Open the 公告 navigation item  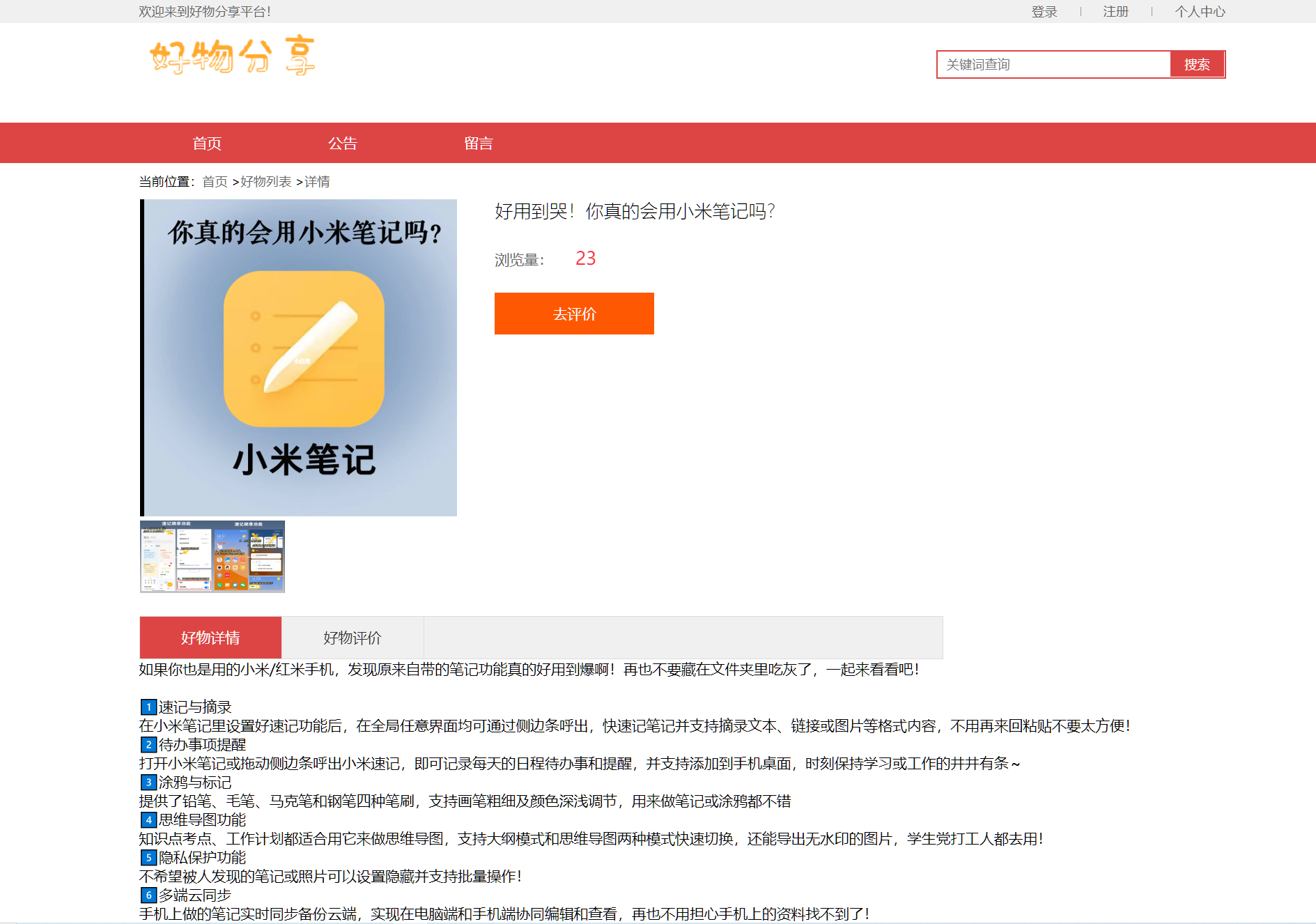click(x=342, y=143)
